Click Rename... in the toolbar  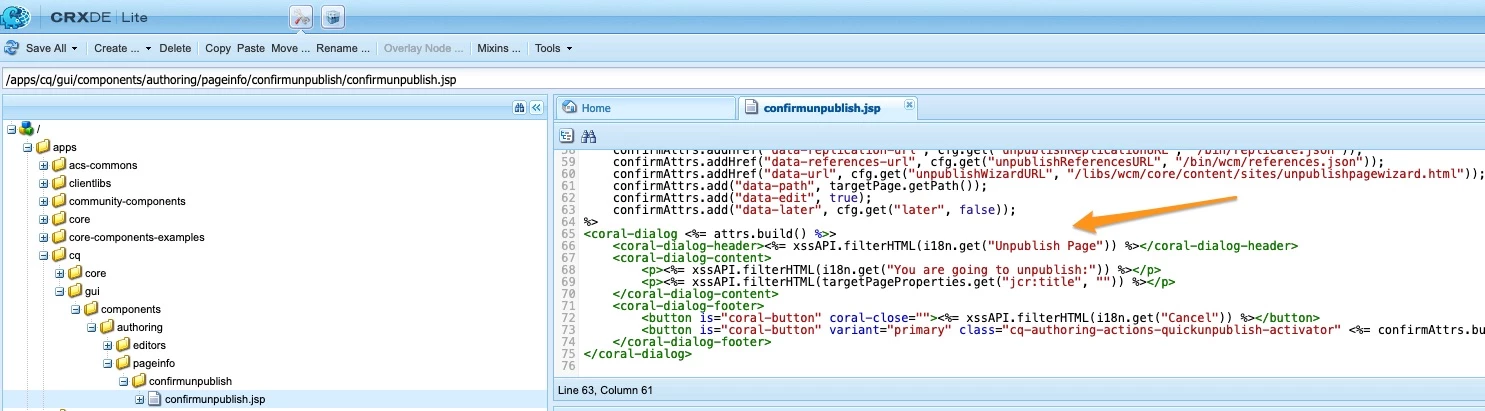(x=343, y=48)
